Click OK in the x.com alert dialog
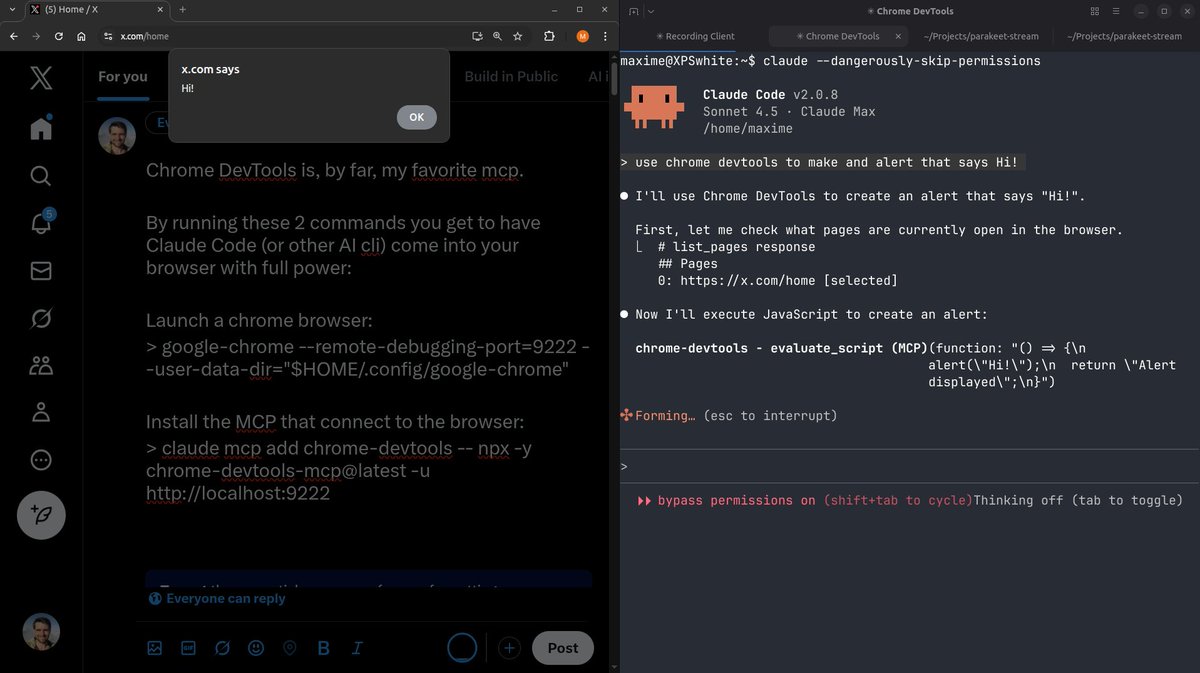Image resolution: width=1200 pixels, height=673 pixels. click(x=416, y=117)
